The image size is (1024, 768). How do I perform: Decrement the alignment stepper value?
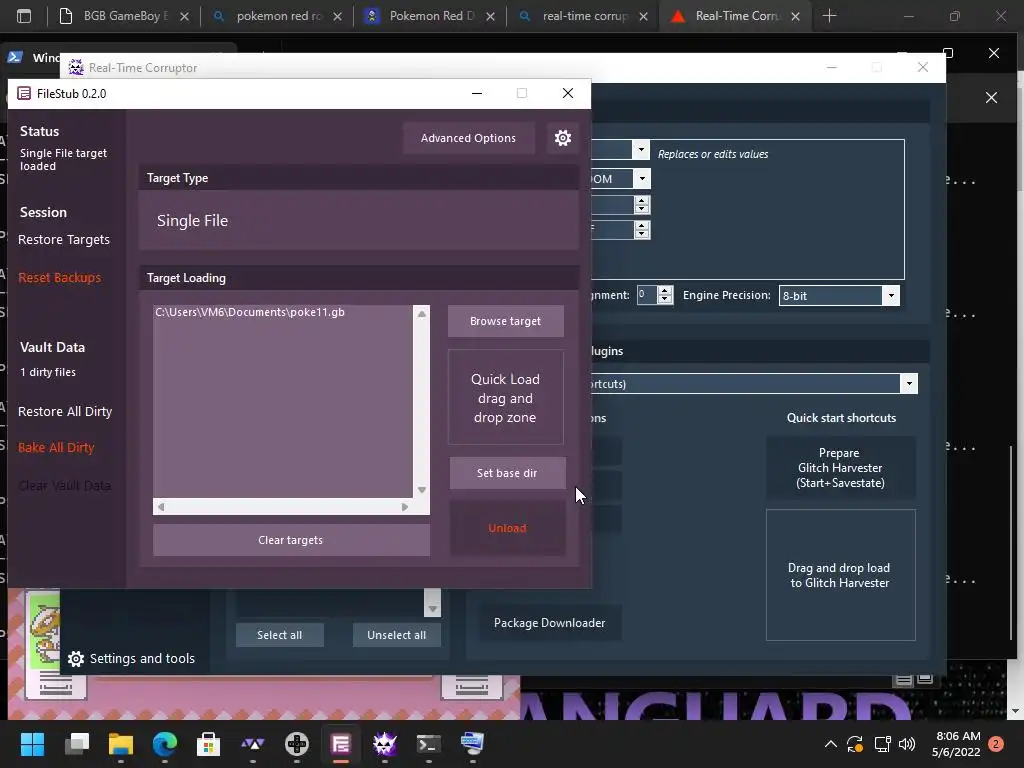(665, 299)
